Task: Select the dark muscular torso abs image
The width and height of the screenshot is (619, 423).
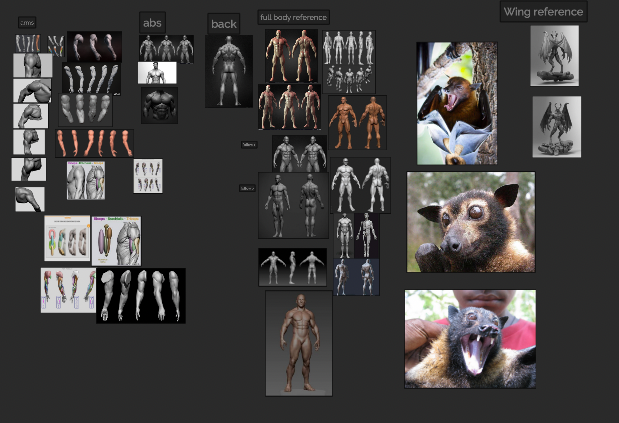Action: [159, 105]
